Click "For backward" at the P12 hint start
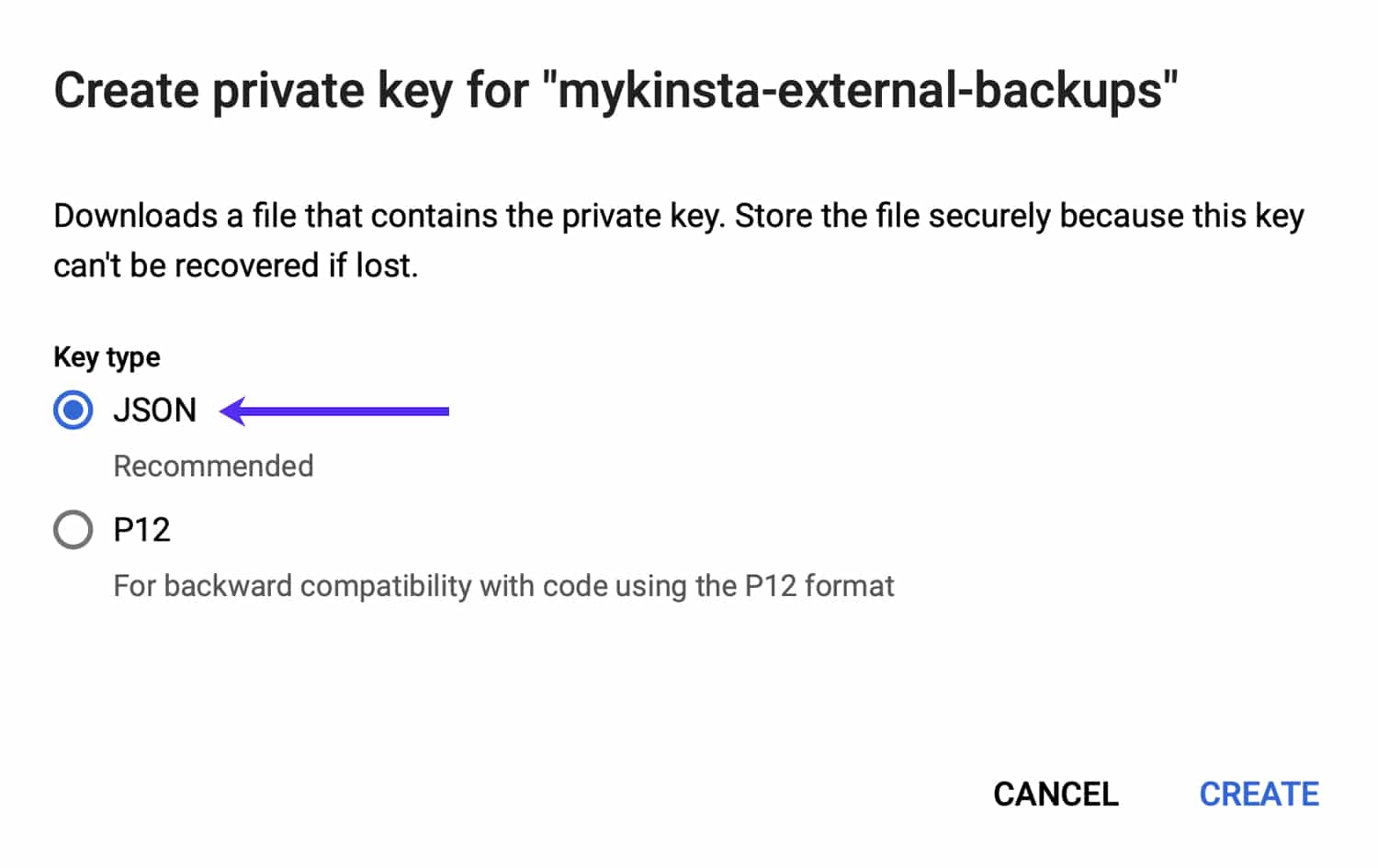The width and height of the screenshot is (1378, 868). [x=202, y=586]
